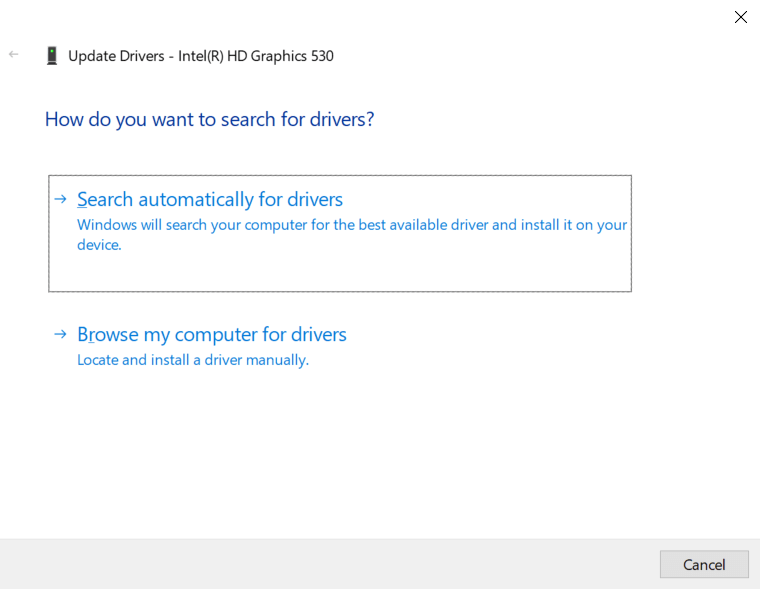The width and height of the screenshot is (760, 589).
Task: Click the word 'device.' ending the search description
Action: pos(99,245)
